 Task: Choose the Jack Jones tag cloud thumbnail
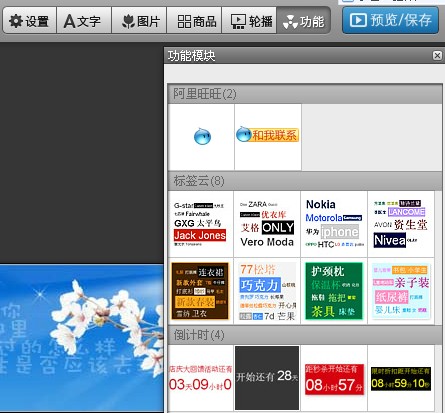tap(200, 224)
